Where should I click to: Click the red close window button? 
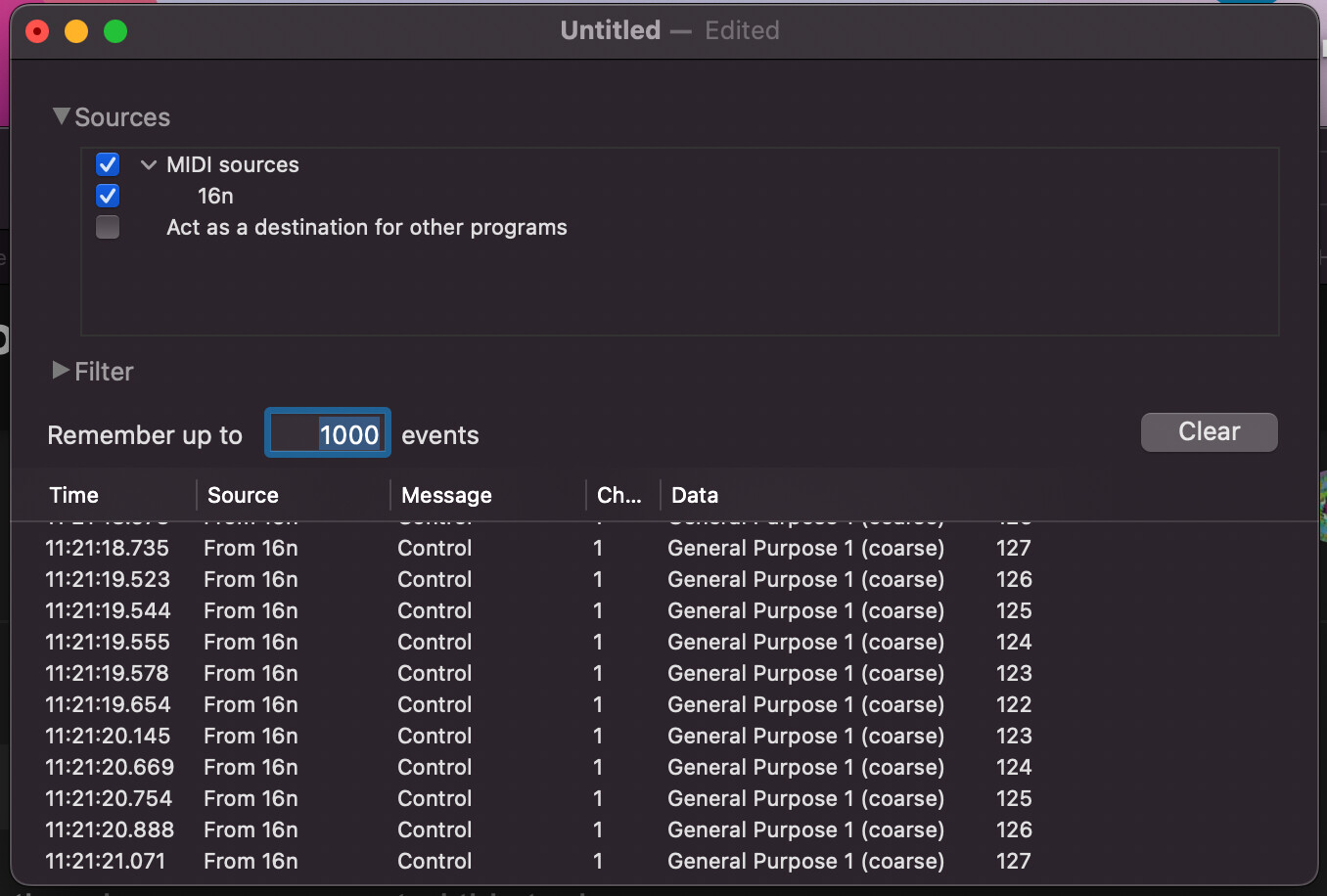tap(37, 31)
